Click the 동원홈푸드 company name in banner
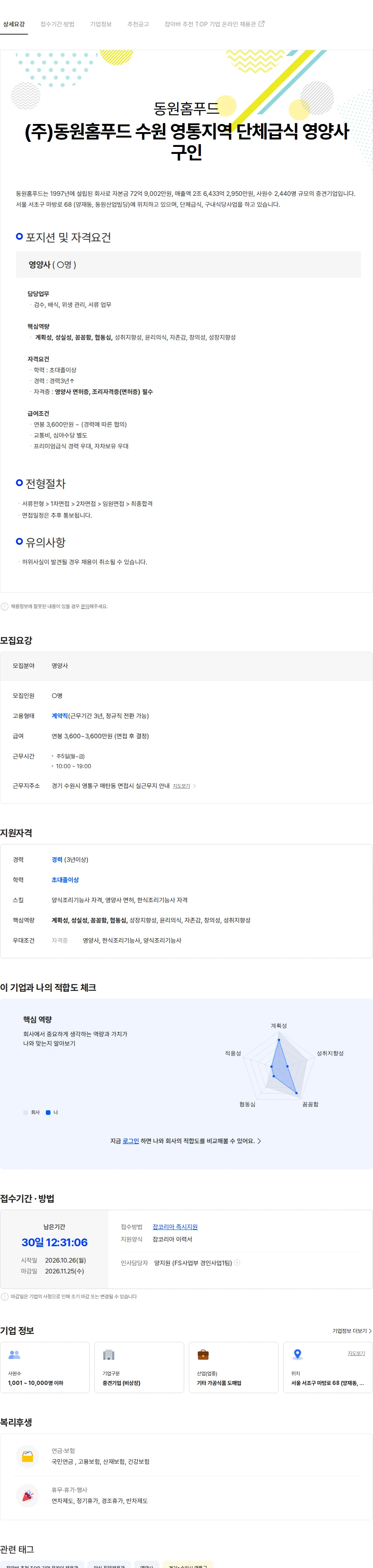 coord(186,109)
